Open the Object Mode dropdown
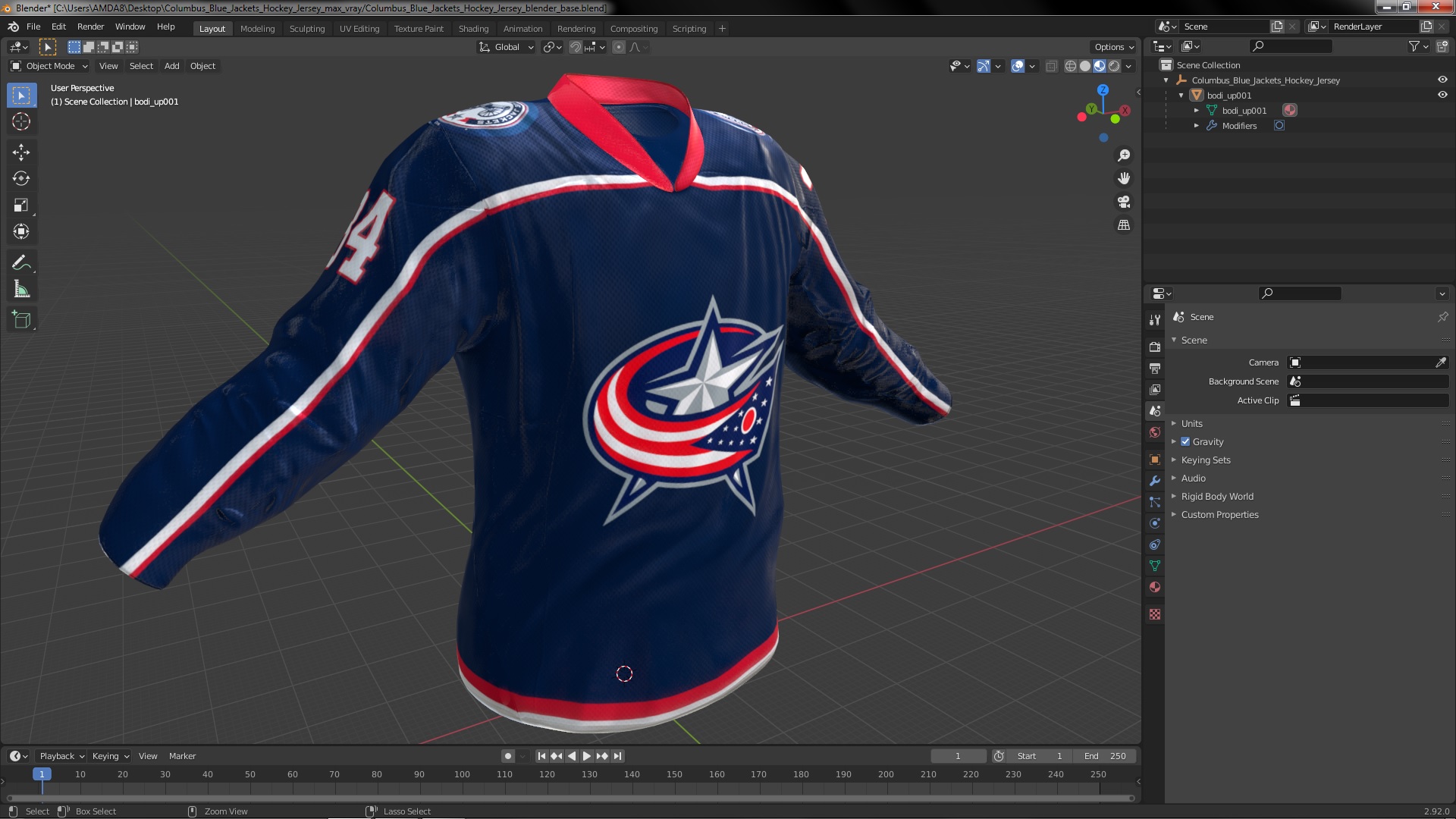Screen dimensions: 1456x819 49,66
